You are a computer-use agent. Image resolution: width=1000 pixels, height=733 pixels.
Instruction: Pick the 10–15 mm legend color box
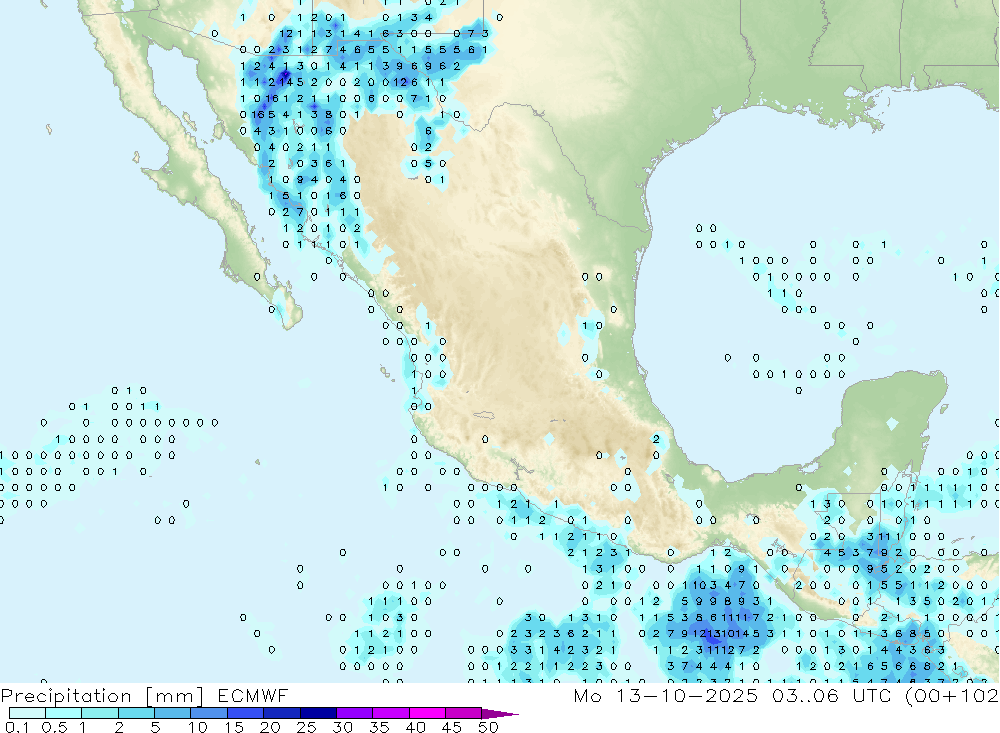coord(209,713)
